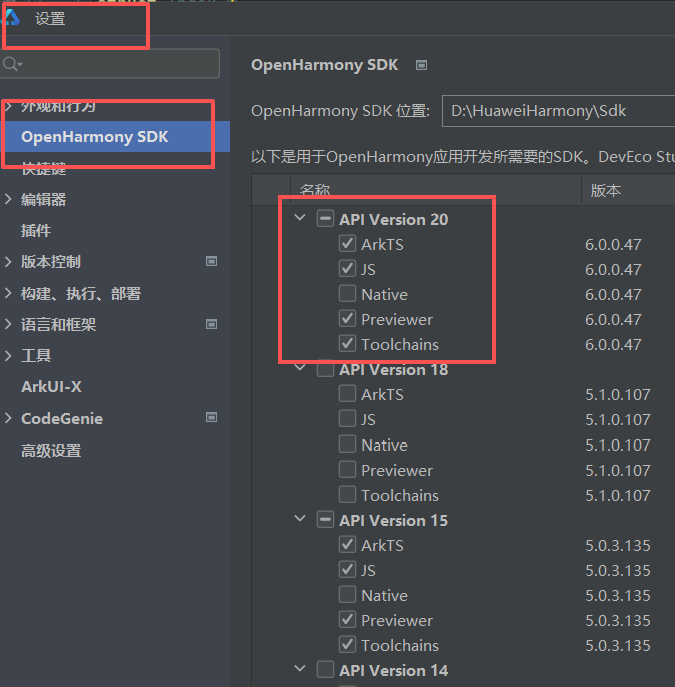
Task: Click the OpenHarmony SDK 位置 path field
Action: click(558, 111)
